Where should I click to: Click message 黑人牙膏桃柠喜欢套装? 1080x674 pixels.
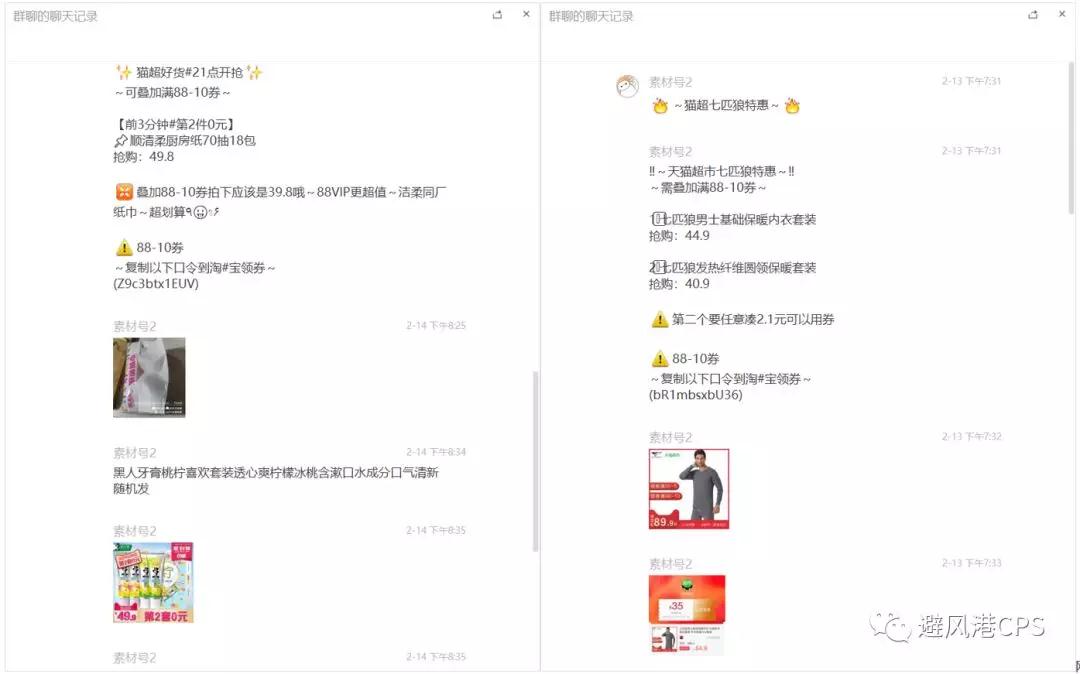[276, 481]
